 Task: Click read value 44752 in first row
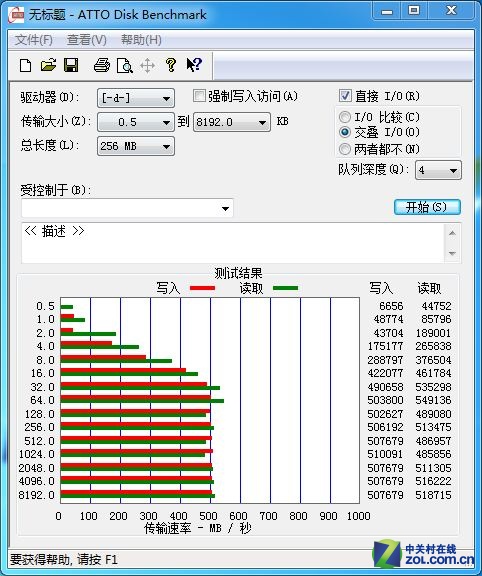pyautogui.click(x=436, y=306)
